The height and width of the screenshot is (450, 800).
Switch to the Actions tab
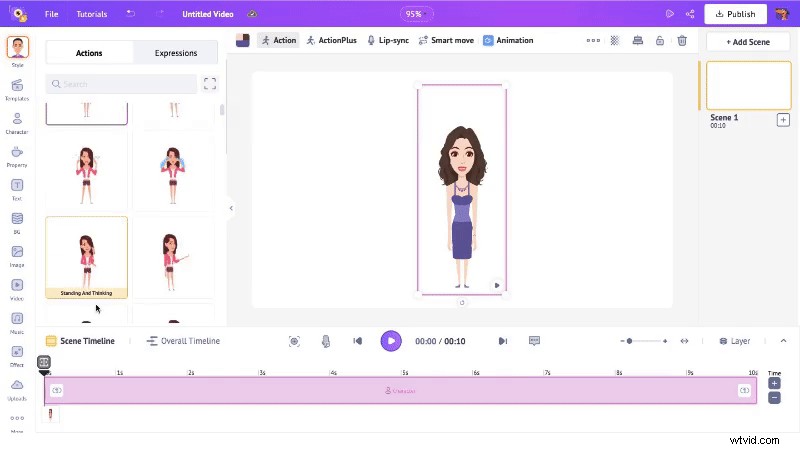[x=89, y=53]
